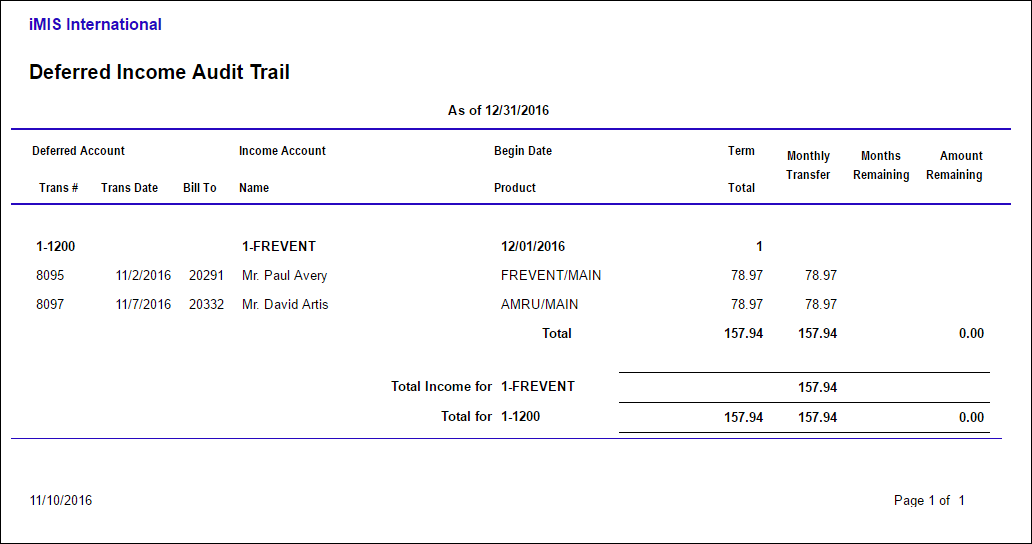1032x544 pixels.
Task: Click the Total header under Term
Action: click(741, 187)
